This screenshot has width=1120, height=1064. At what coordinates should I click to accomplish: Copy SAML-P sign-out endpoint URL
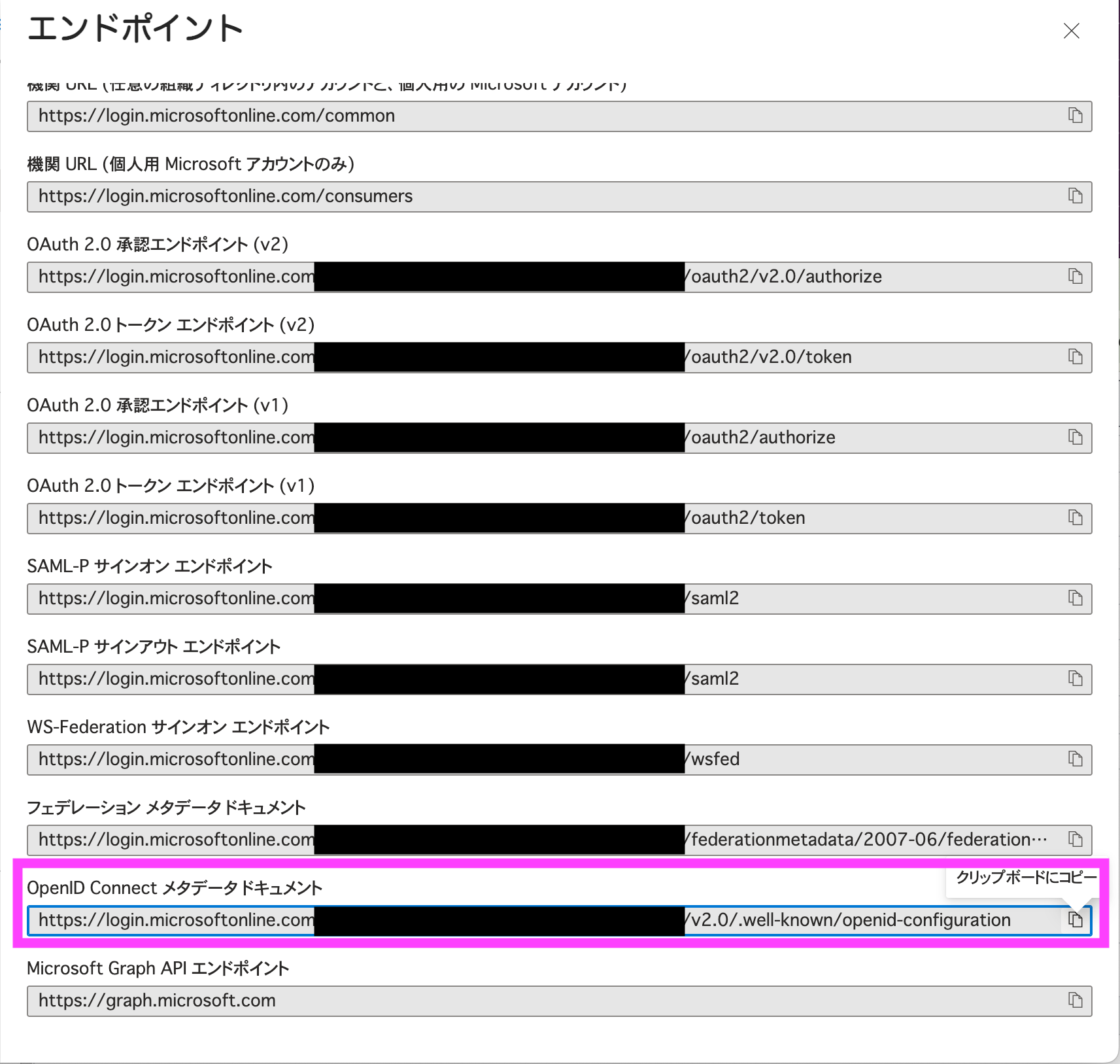tap(1076, 679)
